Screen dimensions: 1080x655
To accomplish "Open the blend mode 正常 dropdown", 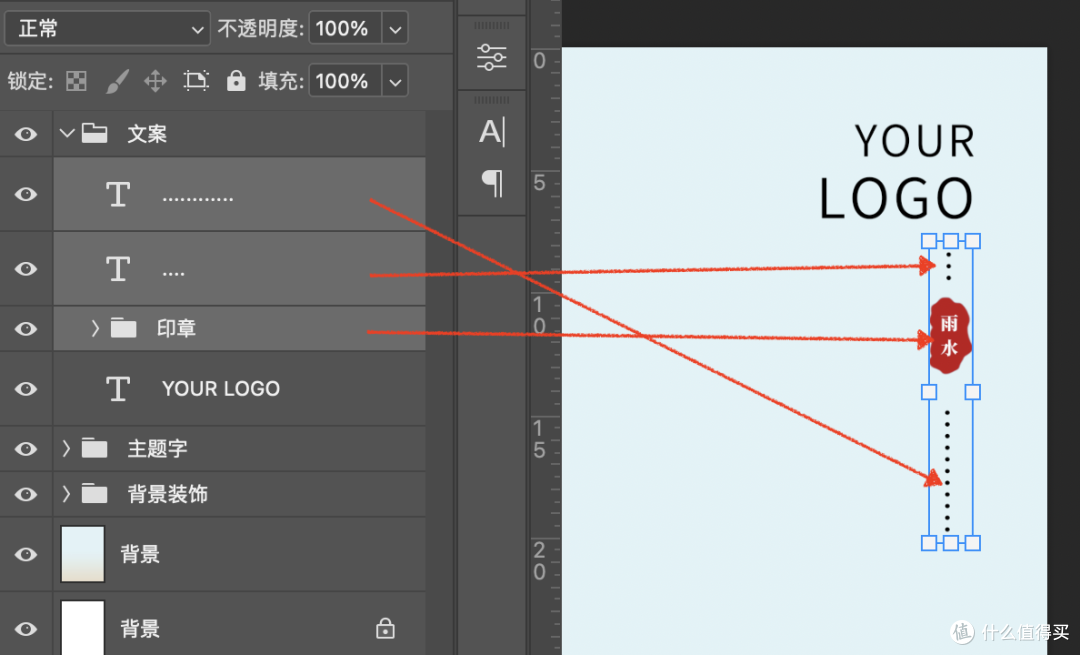I will tap(107, 28).
